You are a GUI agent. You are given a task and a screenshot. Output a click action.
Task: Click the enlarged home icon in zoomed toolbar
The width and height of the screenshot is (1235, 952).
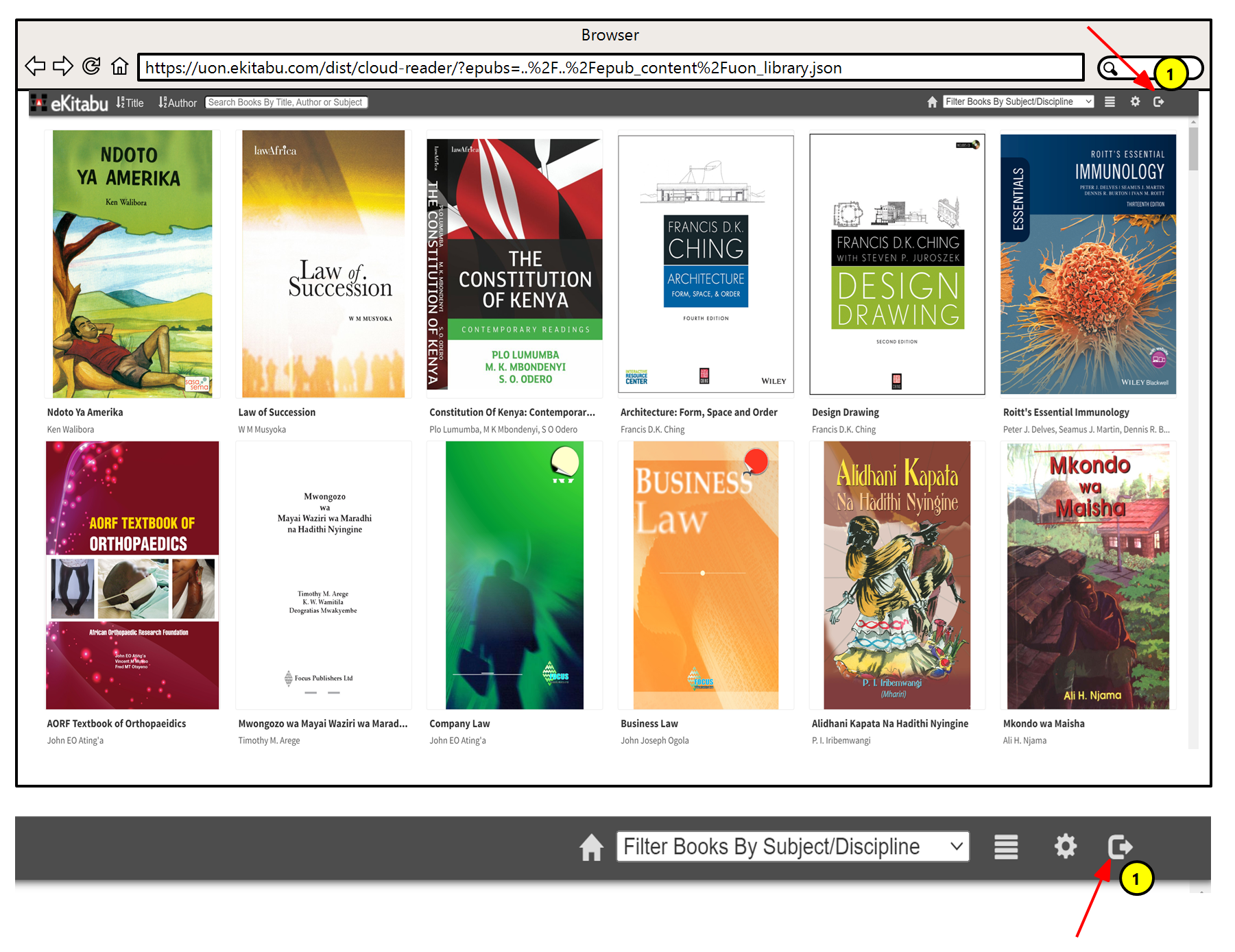pos(591,847)
